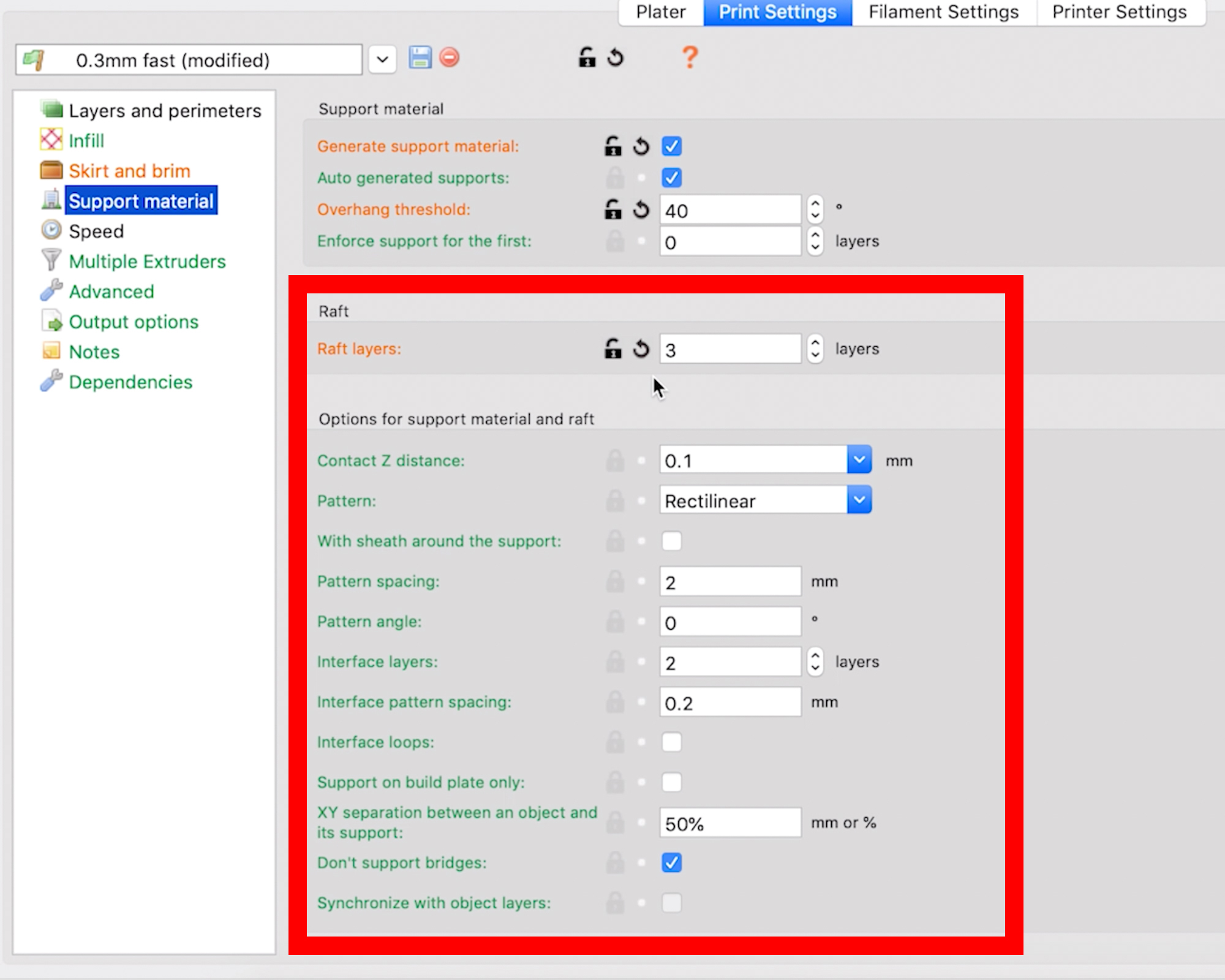1225x980 pixels.
Task: Click the Advanced wrench icon
Action: tap(51, 291)
